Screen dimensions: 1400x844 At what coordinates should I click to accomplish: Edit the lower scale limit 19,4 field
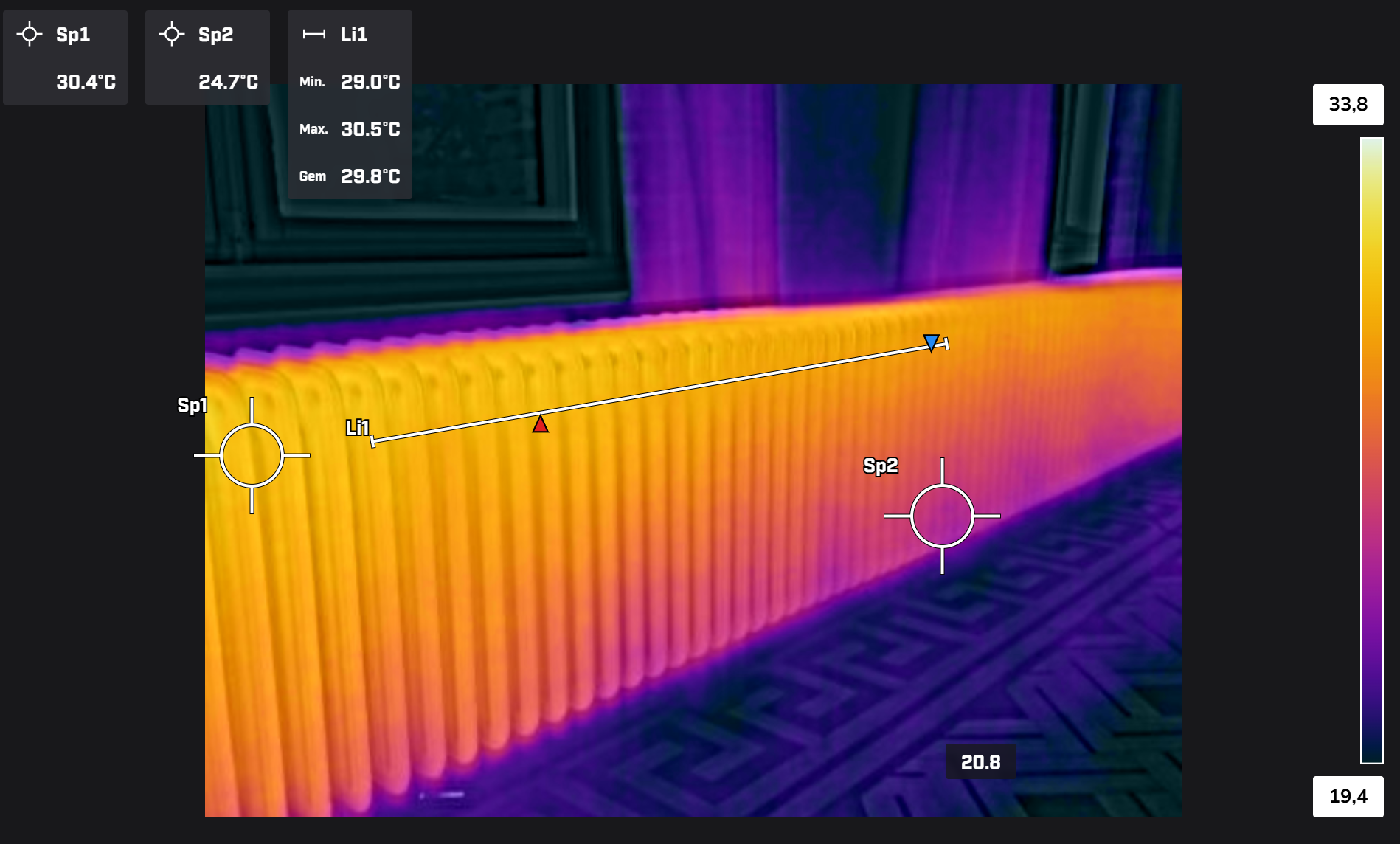pos(1348,797)
